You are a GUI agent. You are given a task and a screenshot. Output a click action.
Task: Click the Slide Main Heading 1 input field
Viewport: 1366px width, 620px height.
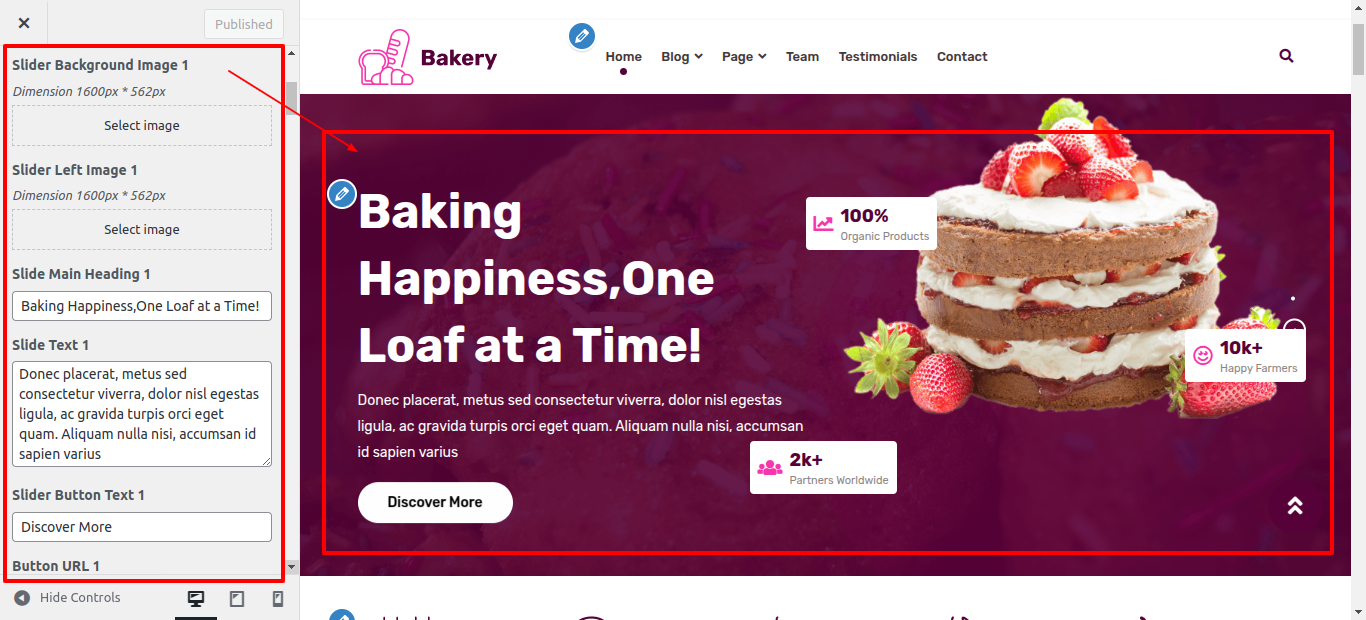pos(142,306)
